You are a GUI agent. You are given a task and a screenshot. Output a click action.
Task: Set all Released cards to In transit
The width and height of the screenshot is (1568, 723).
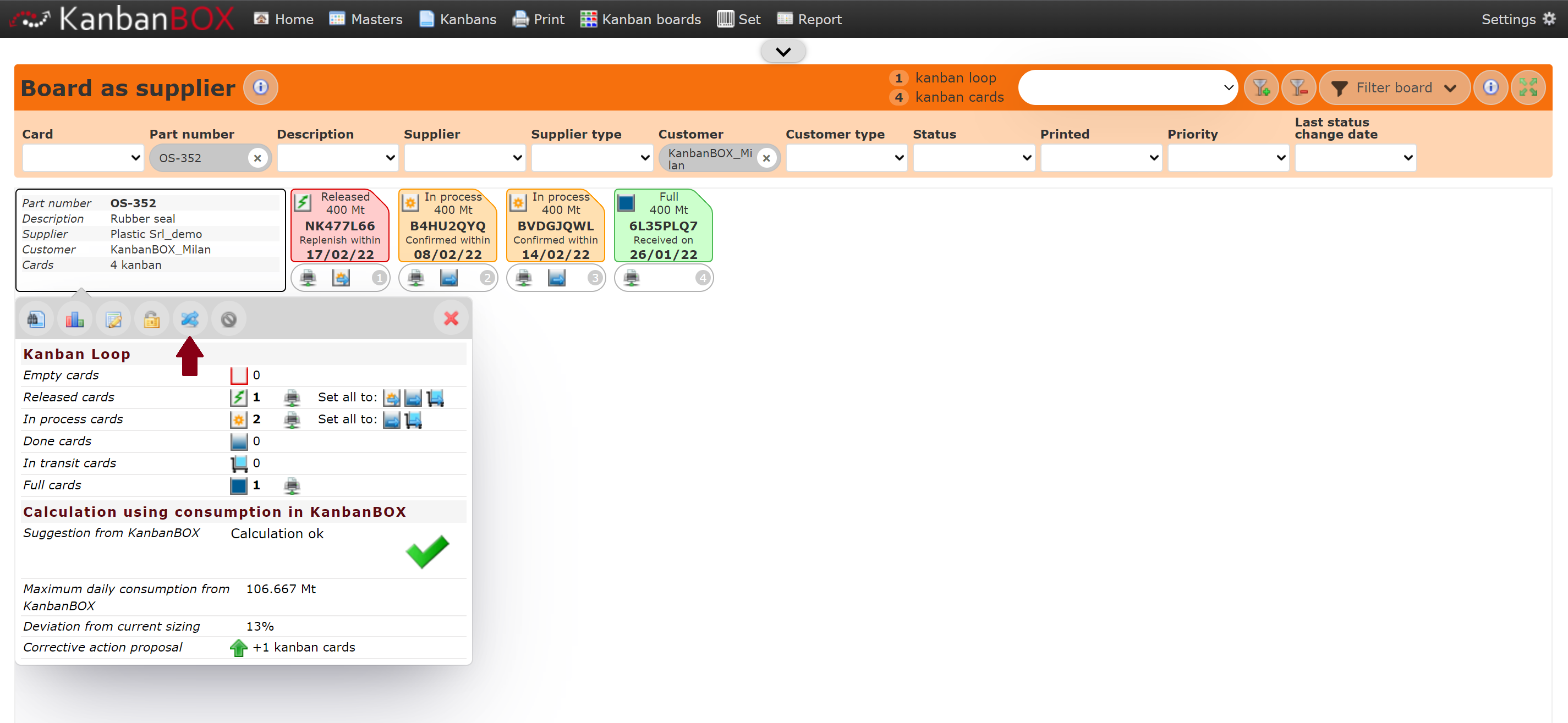coord(435,398)
